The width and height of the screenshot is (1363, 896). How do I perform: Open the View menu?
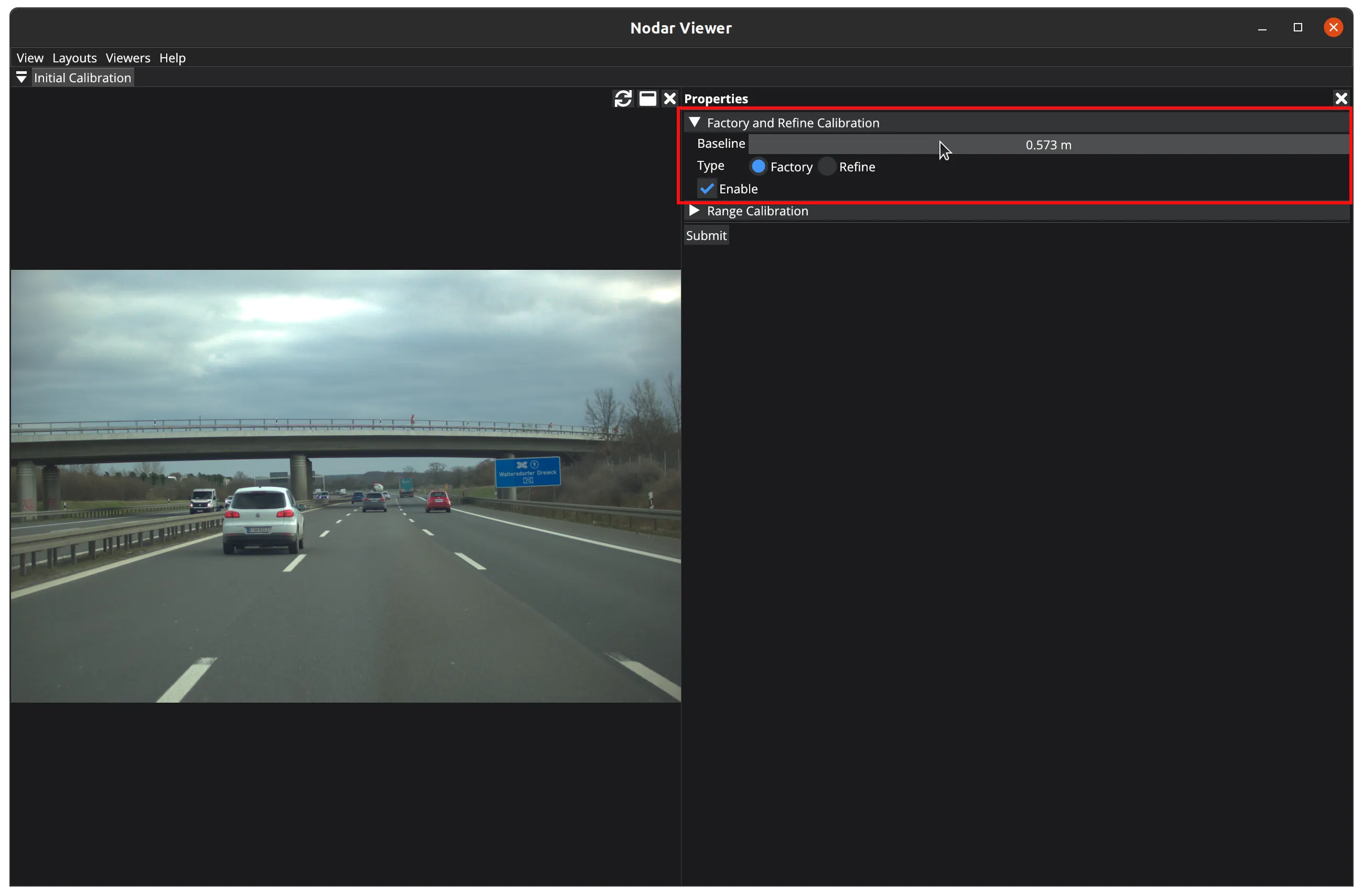point(30,58)
